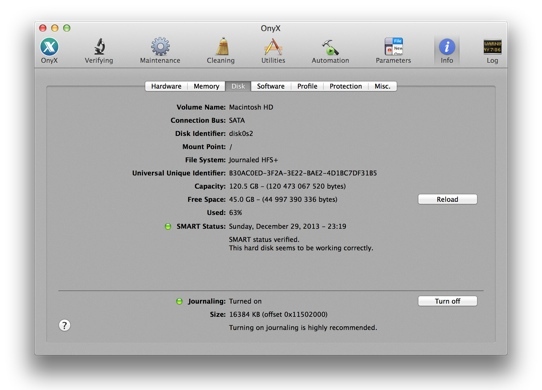Minimize the OnyX window

[x=55, y=28]
